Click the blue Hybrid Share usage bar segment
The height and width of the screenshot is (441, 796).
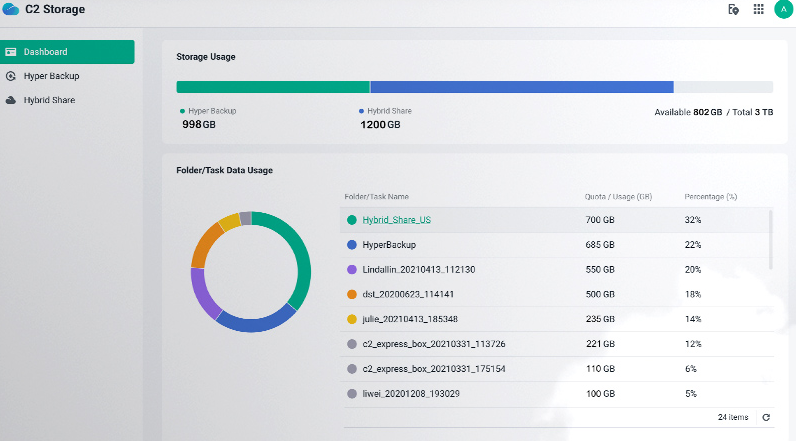coord(521,87)
